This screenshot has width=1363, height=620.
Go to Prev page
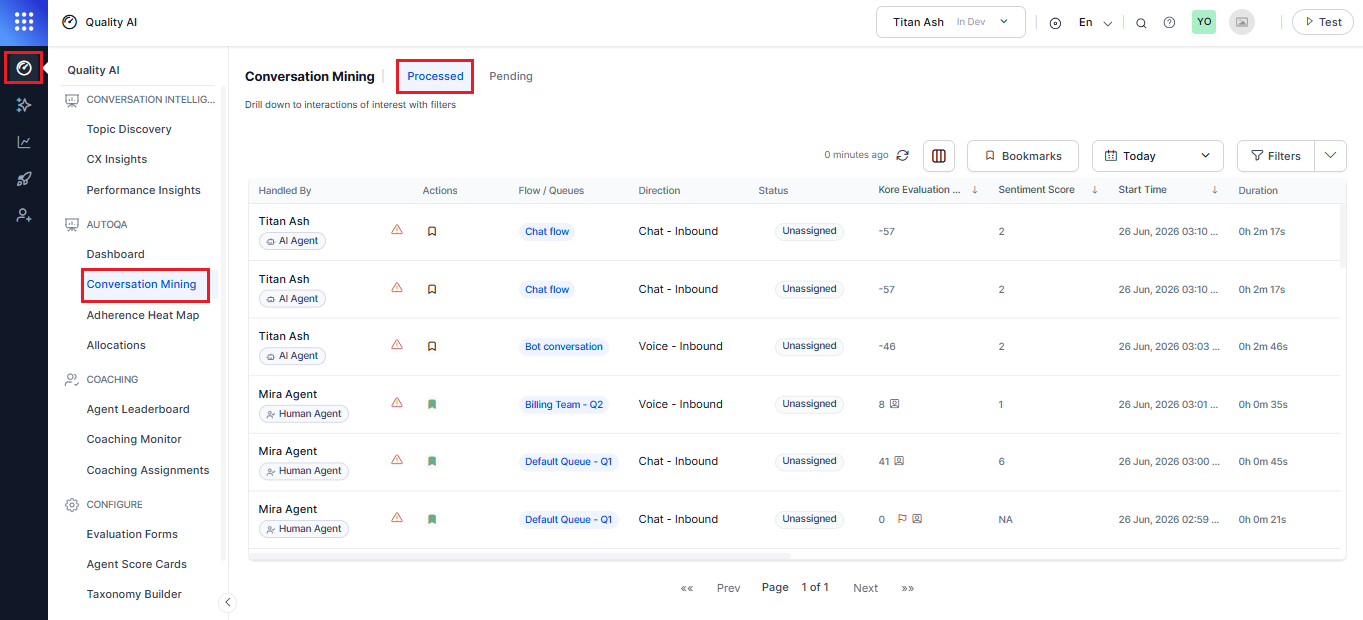coord(729,588)
